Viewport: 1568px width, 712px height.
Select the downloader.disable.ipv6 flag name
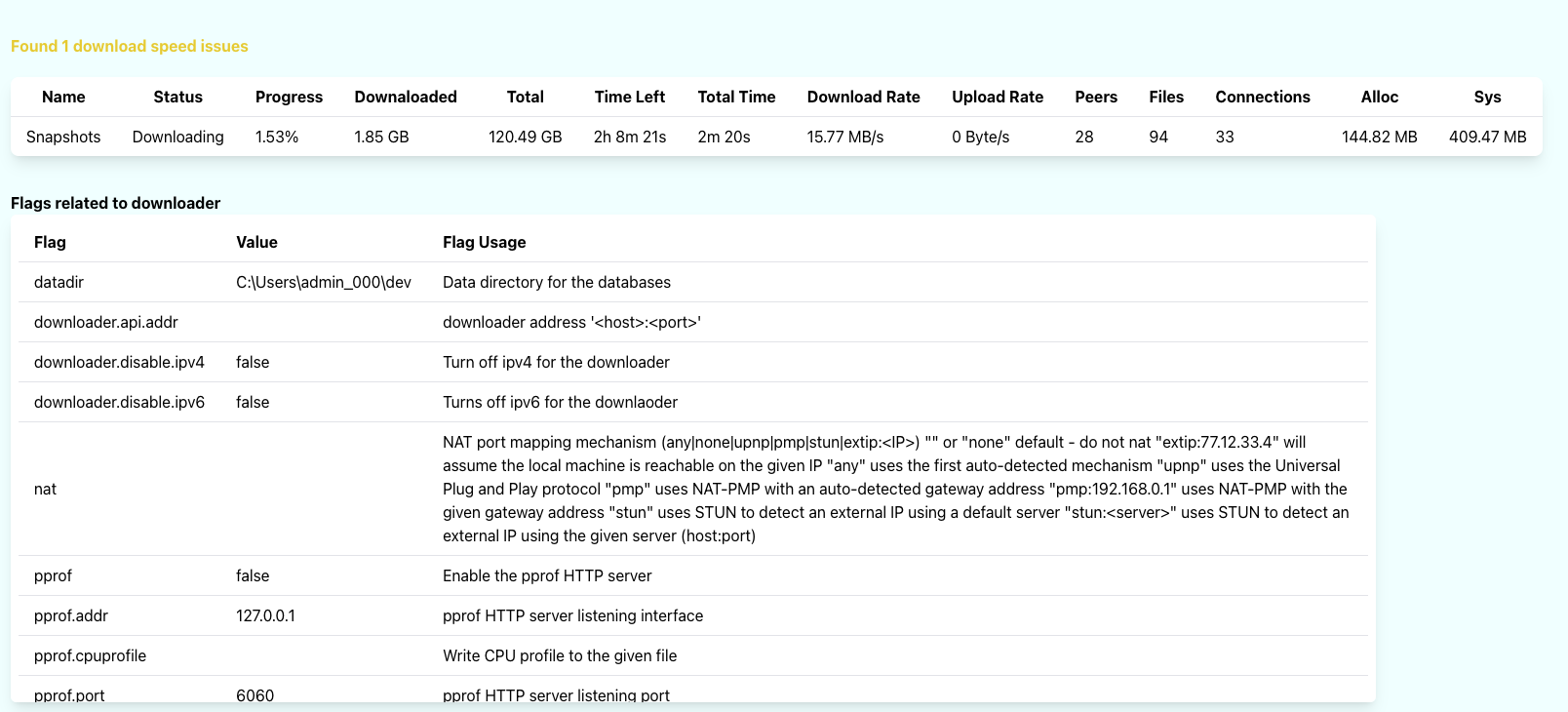(119, 402)
